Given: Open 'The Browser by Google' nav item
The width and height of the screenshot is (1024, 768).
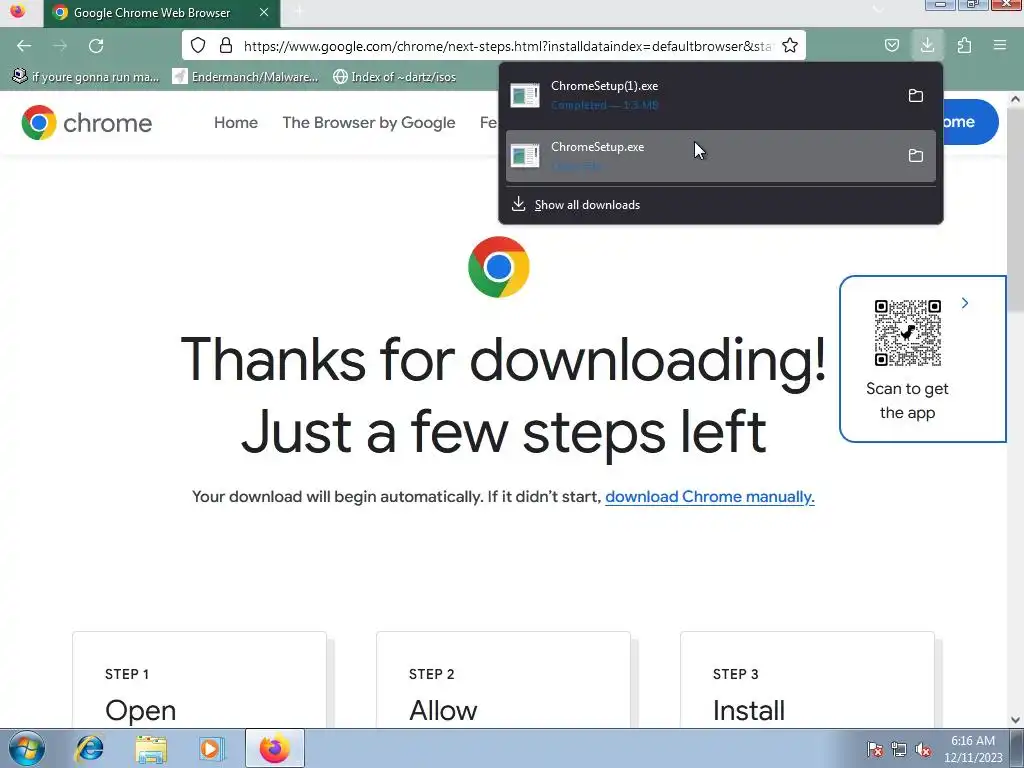Looking at the screenshot, I should pos(369,123).
